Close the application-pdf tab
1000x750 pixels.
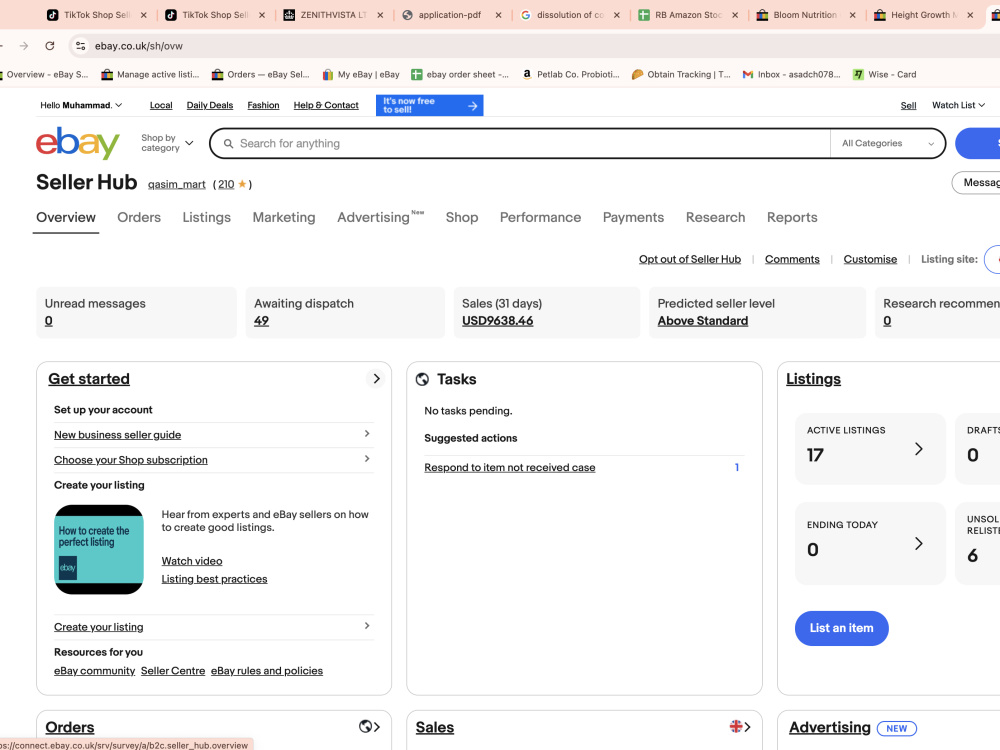(499, 15)
